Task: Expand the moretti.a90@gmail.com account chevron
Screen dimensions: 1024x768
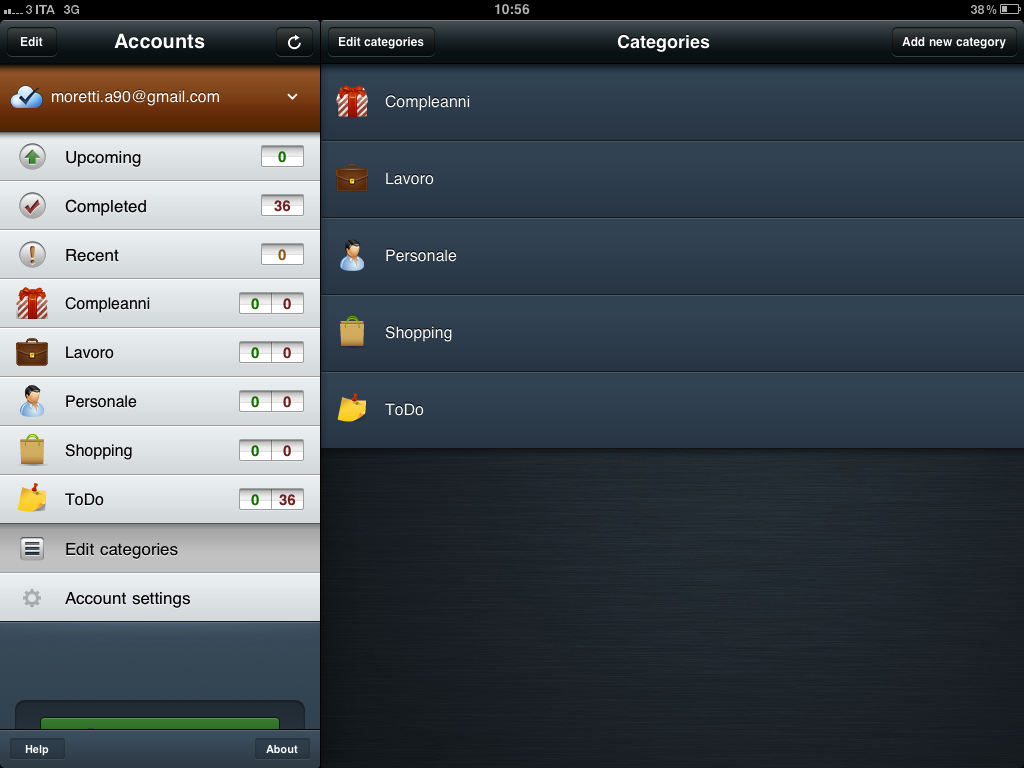Action: pos(293,97)
